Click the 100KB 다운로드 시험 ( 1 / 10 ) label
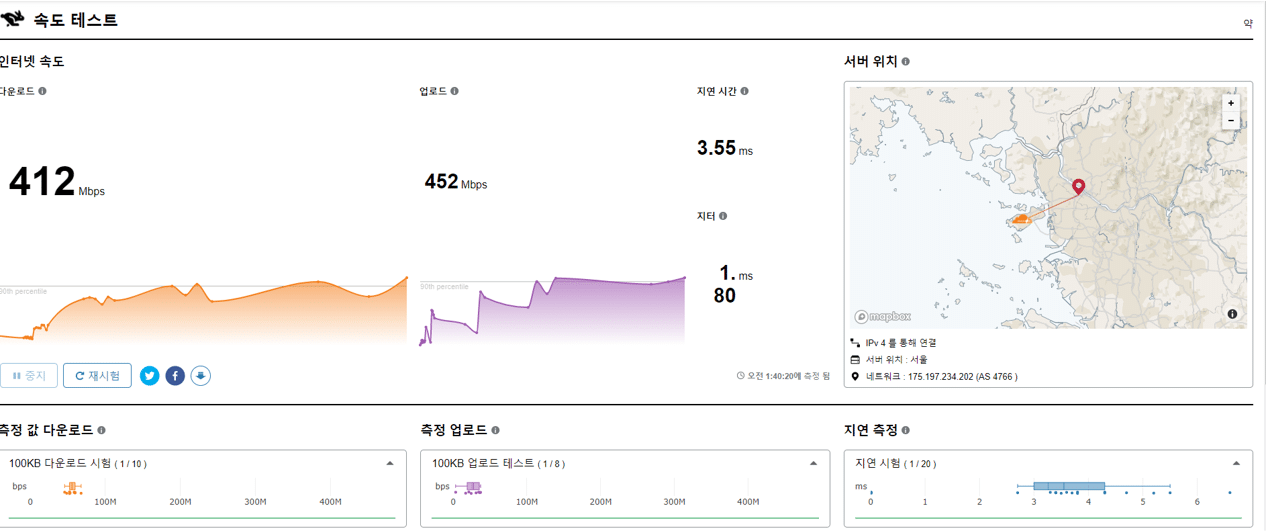The height and width of the screenshot is (531, 1266). (x=77, y=464)
